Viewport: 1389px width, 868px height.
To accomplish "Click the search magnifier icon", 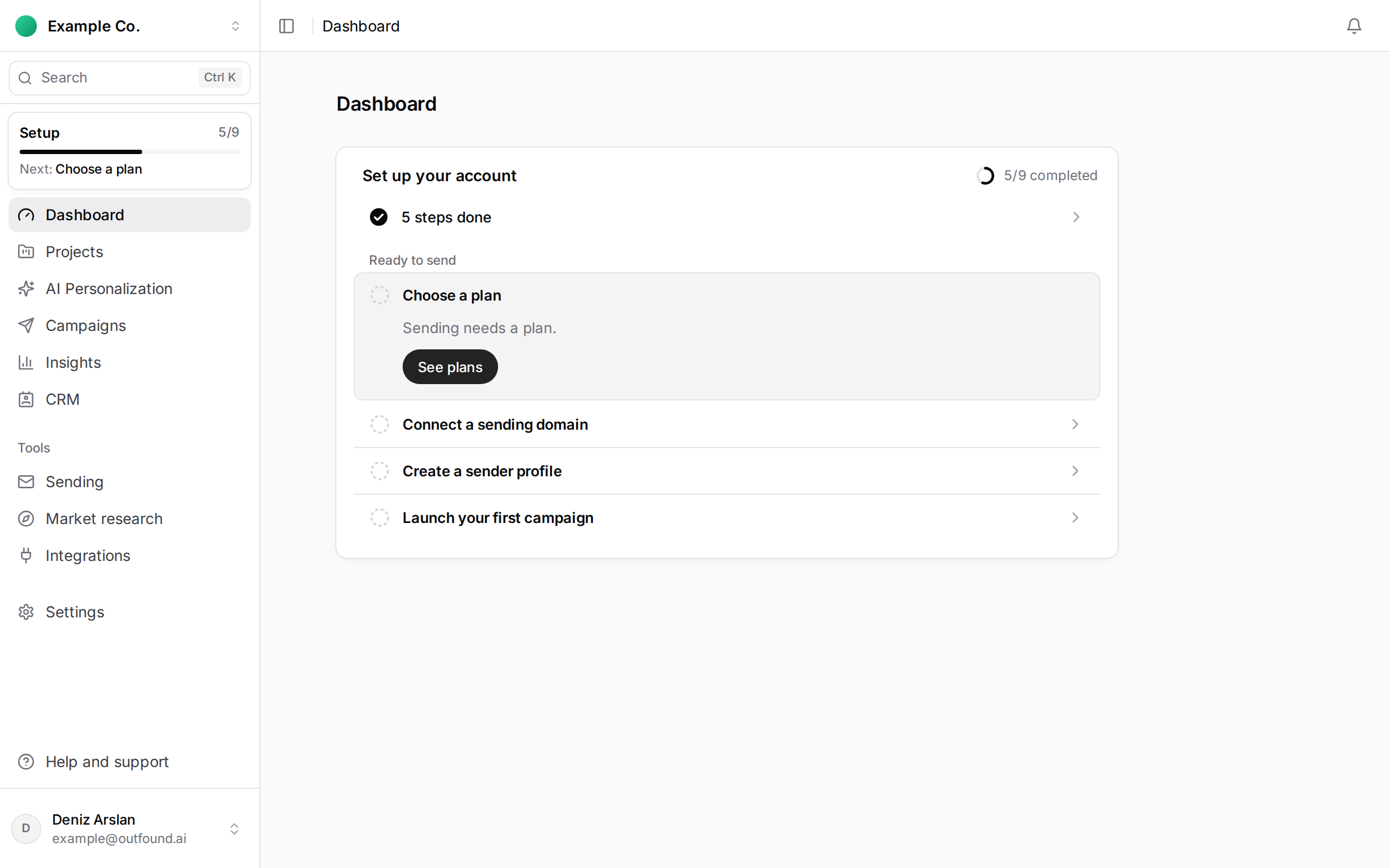I will [24, 78].
